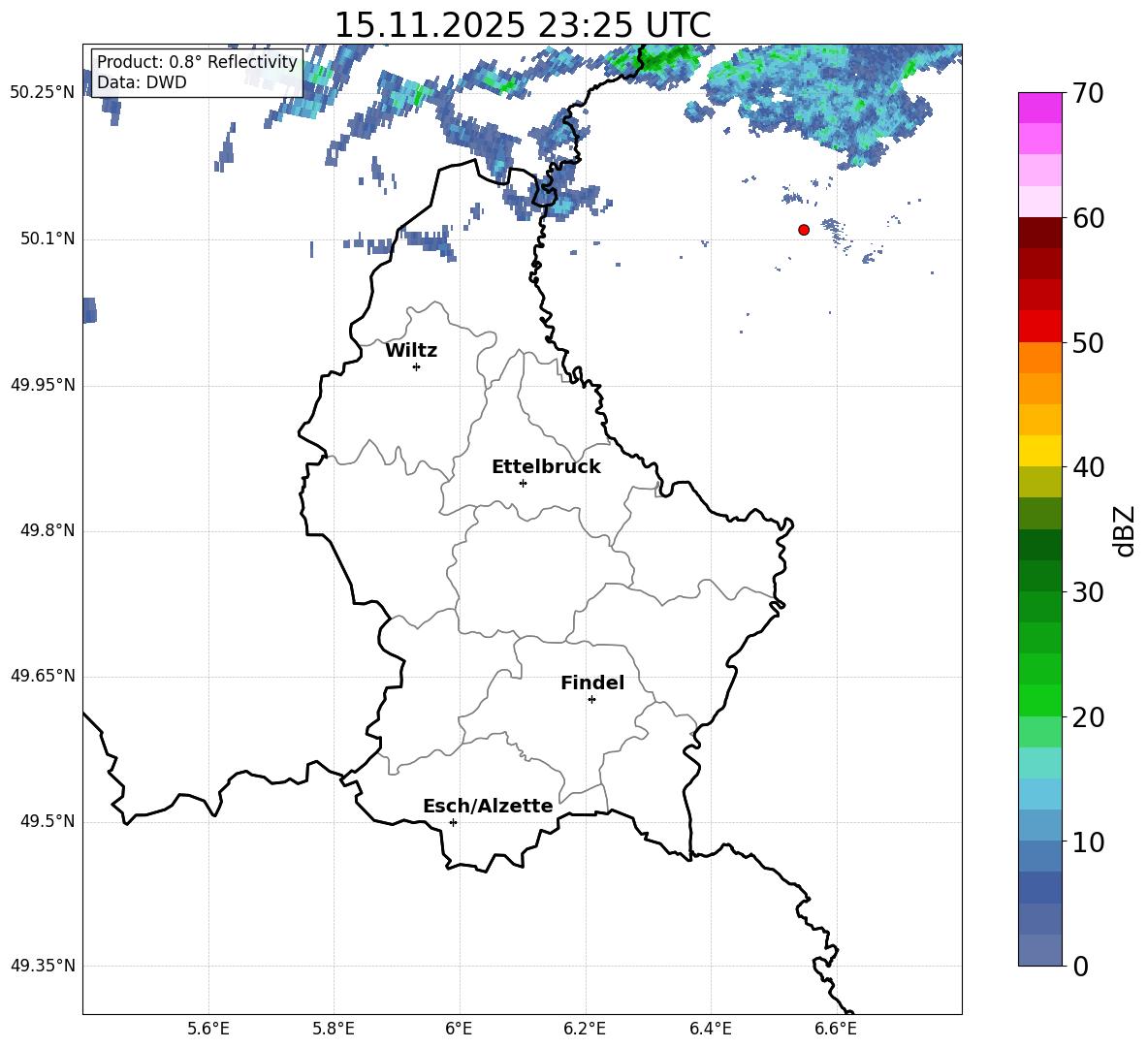The image size is (1148, 1048).
Task: Click the 0 colorbar tick label
Action: point(1081,966)
